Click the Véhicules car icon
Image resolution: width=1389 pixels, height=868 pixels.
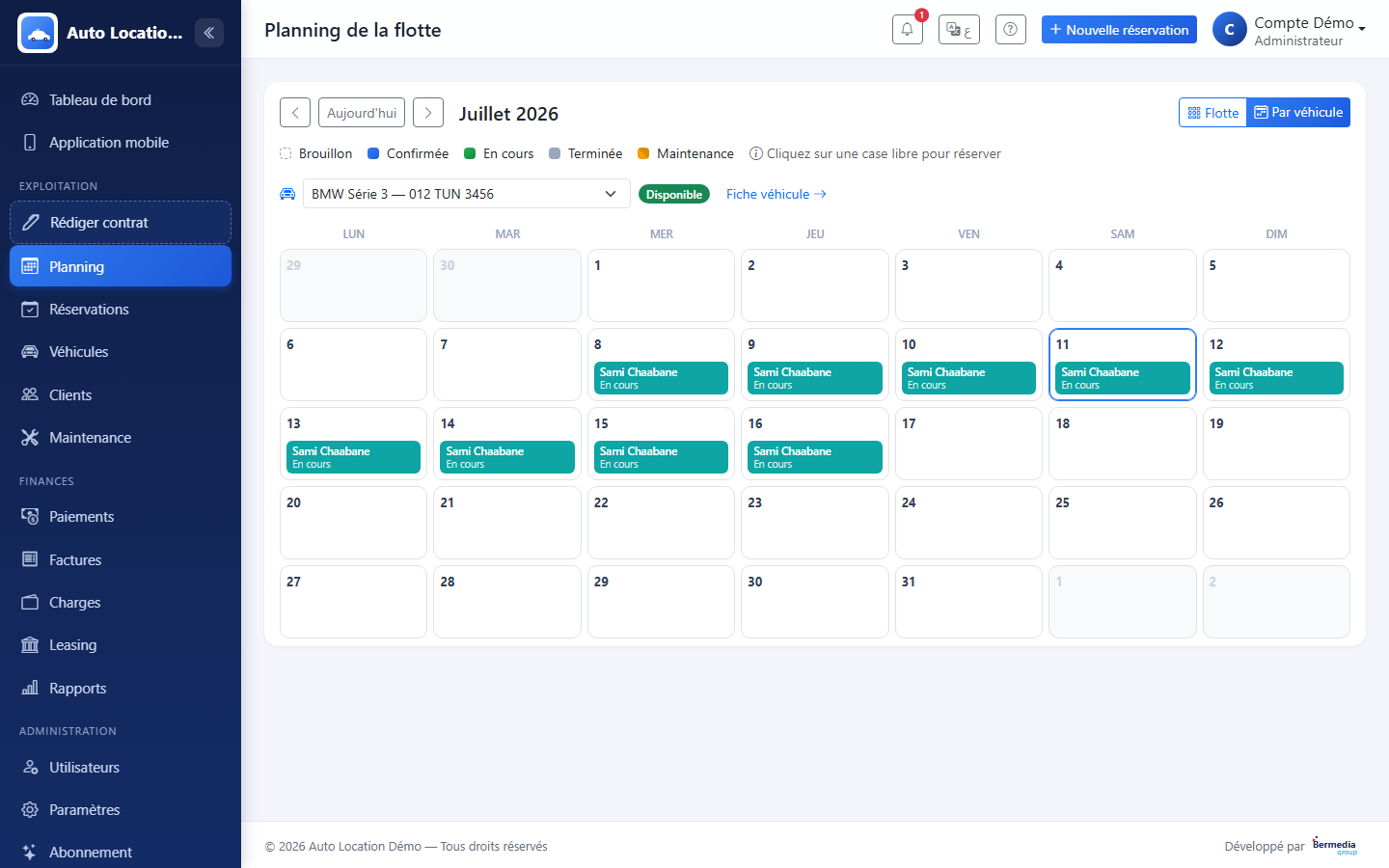click(x=30, y=351)
